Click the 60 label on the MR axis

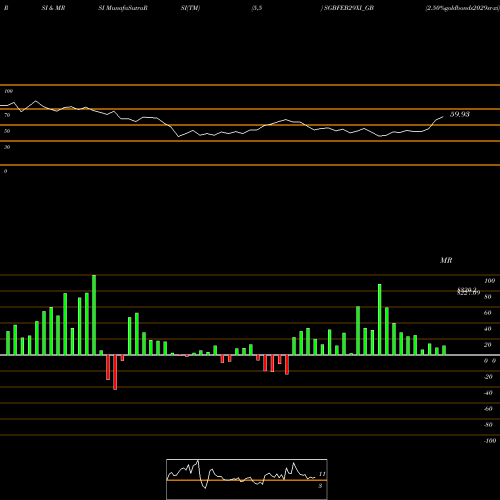(488, 313)
